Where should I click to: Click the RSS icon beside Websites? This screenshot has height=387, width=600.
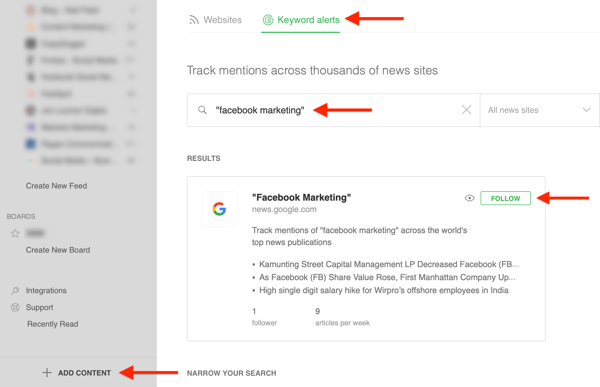pyautogui.click(x=194, y=20)
